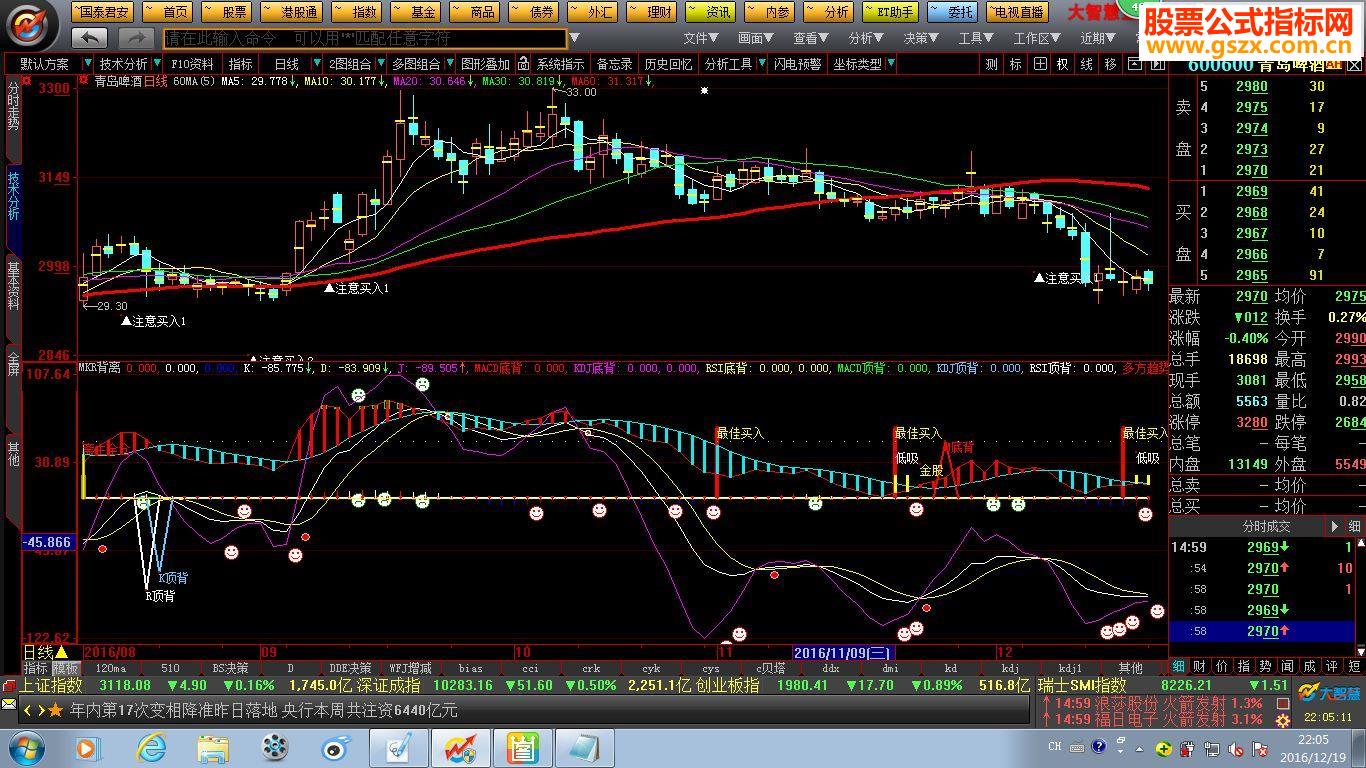The width and height of the screenshot is (1366, 768).
Task: Select the 技术分析 side tab
Action: (13, 195)
